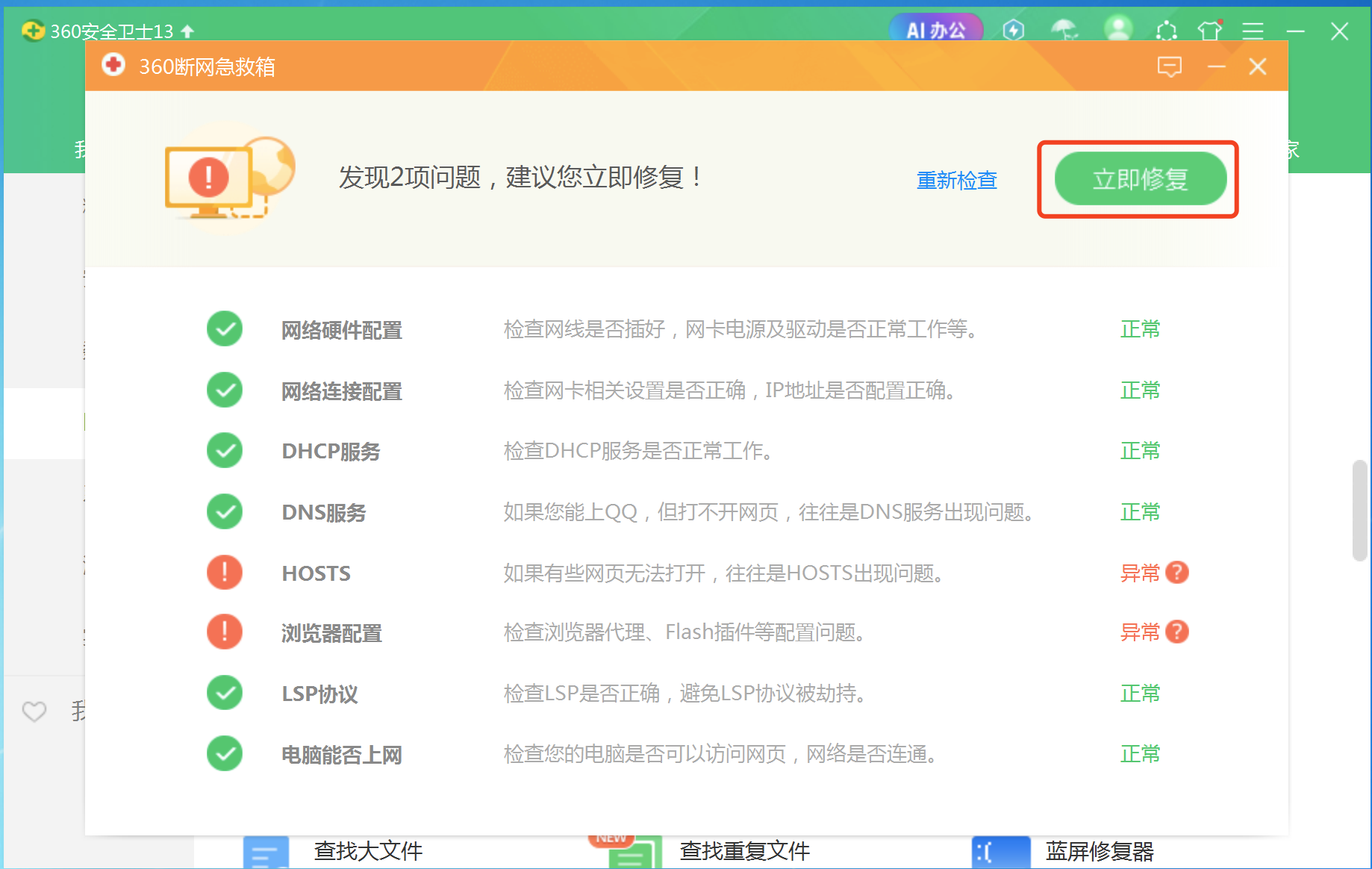This screenshot has width=1372, height=869.
Task: Open the 查找重复文件 tool icon
Action: tap(634, 853)
